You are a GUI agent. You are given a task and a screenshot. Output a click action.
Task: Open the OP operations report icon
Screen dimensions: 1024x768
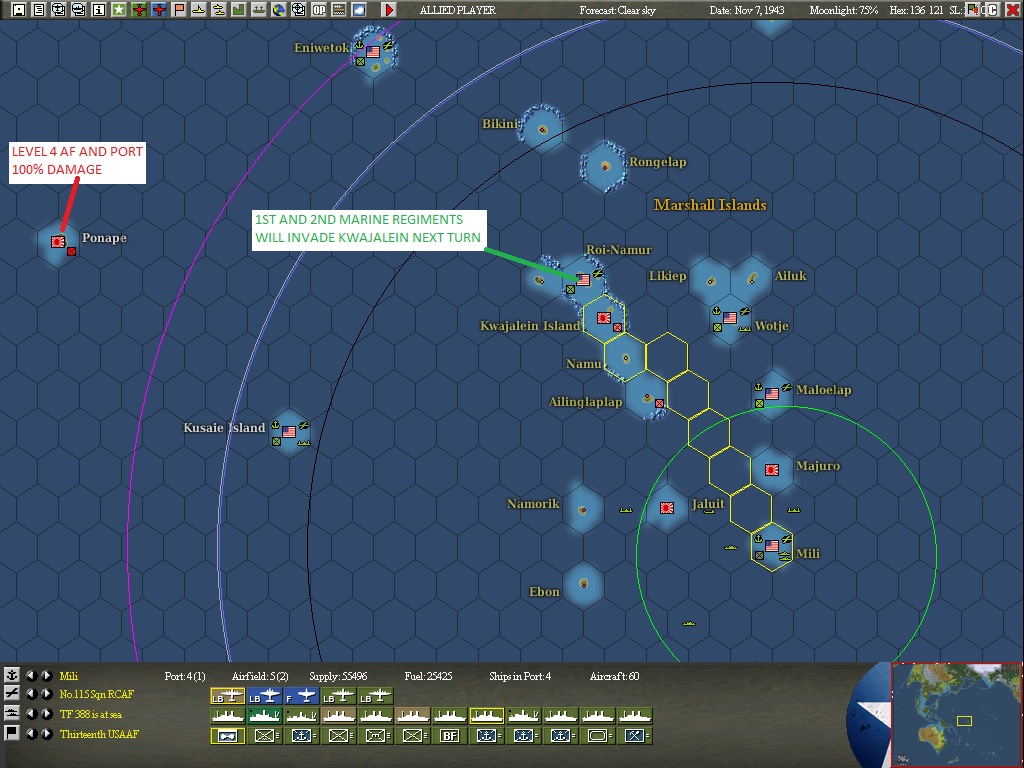319,10
